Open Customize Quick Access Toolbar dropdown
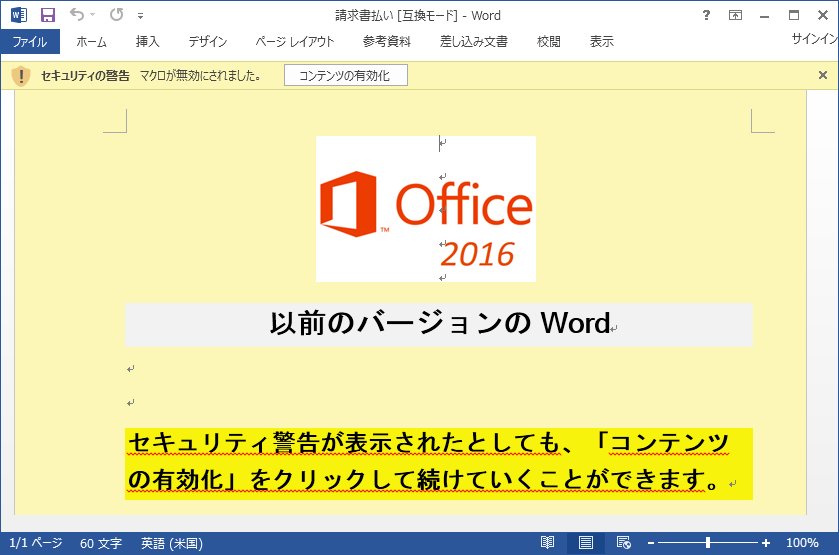839x555 pixels. (x=140, y=16)
